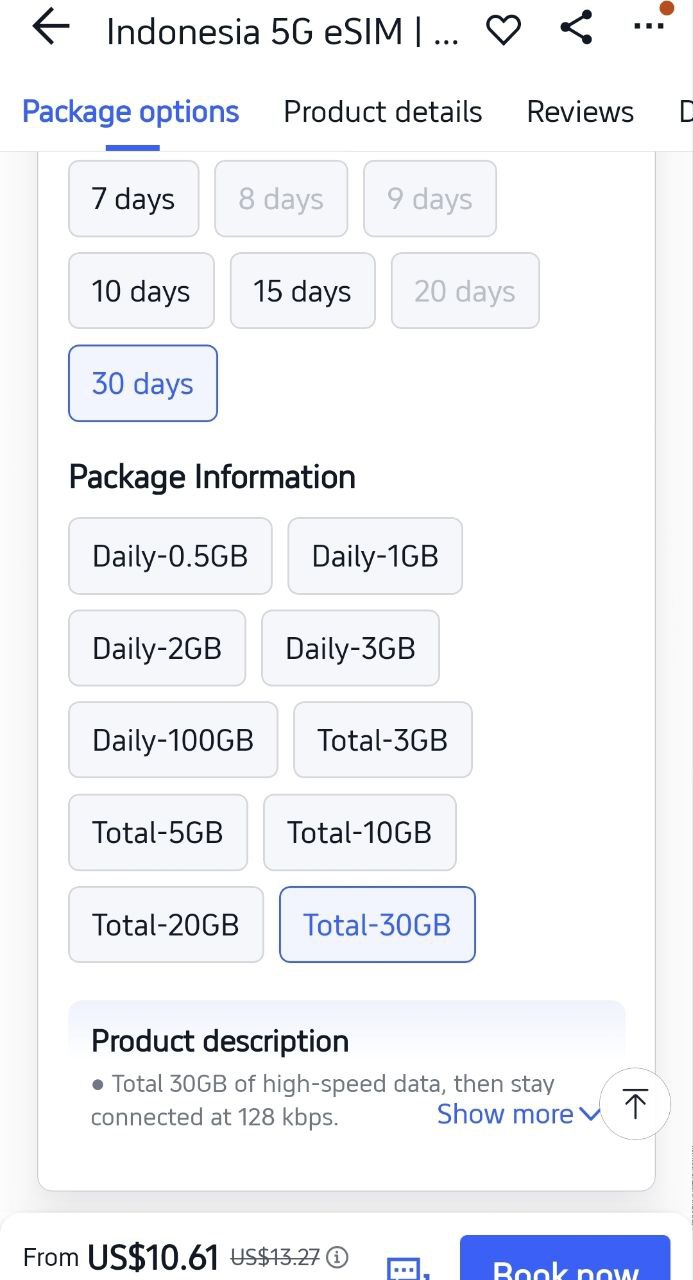Select the 10 days option

tap(141, 291)
